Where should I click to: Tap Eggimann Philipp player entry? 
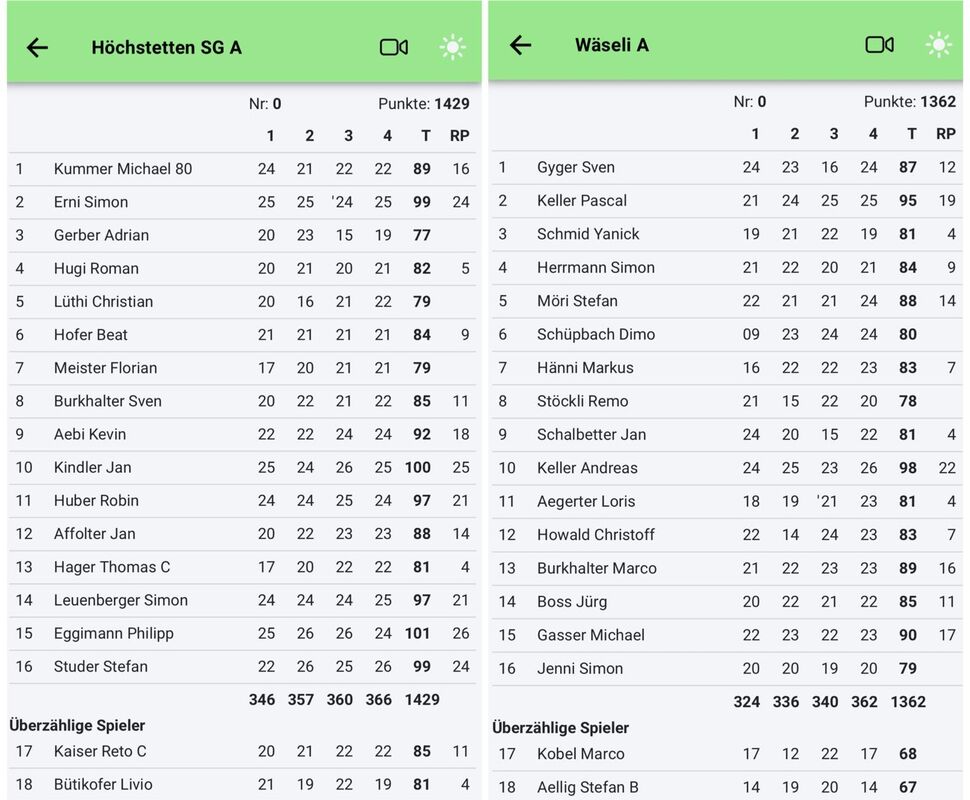point(114,633)
